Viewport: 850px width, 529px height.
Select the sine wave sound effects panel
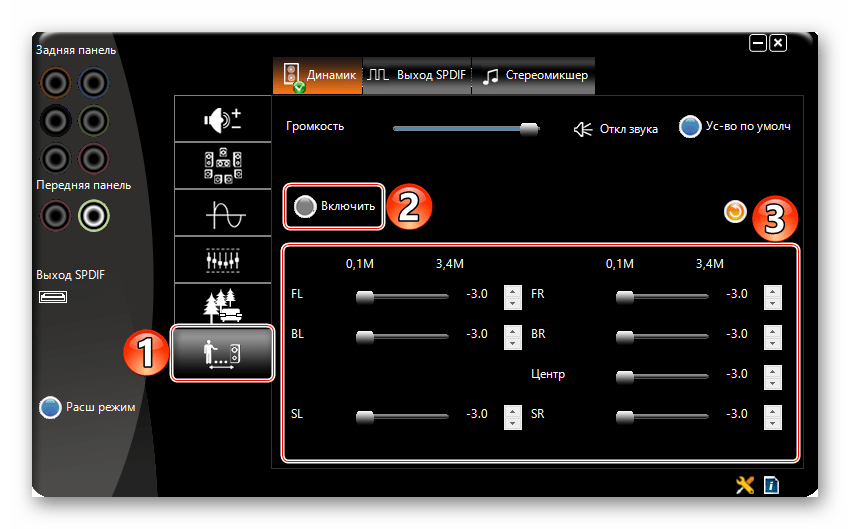222,213
